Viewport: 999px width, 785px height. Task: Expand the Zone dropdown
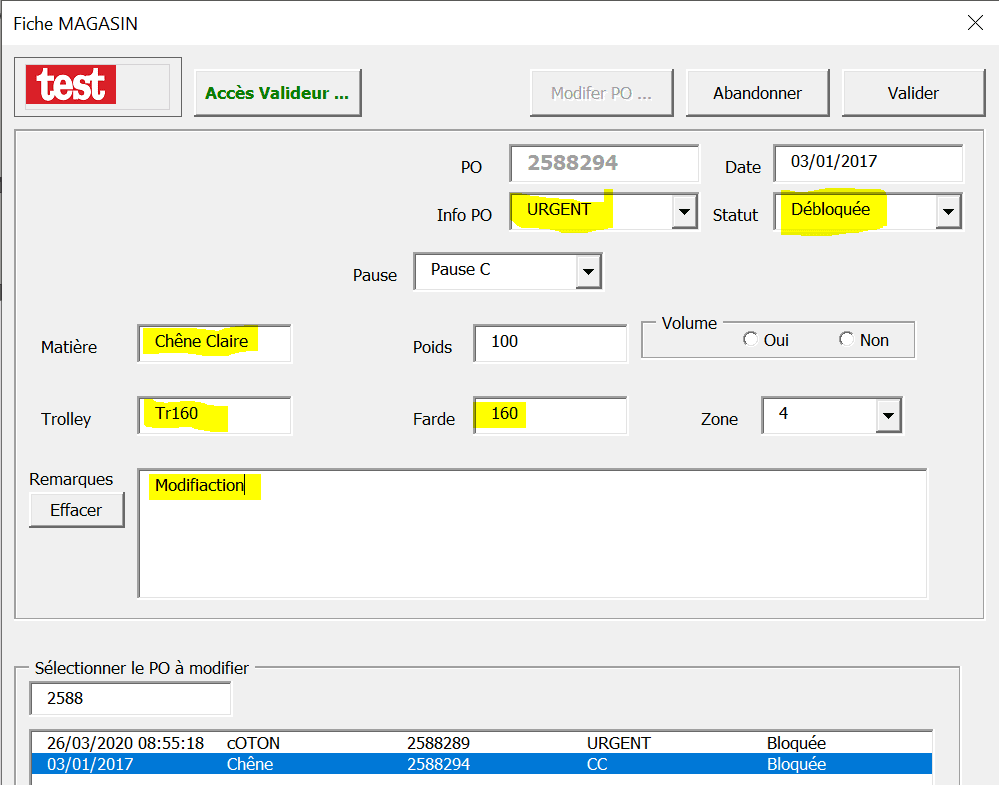[888, 416]
